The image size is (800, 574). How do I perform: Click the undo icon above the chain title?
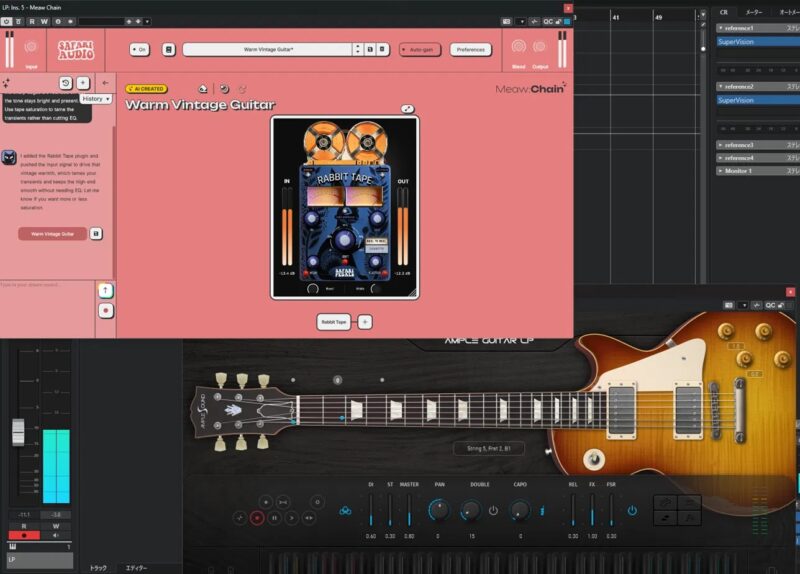tap(224, 89)
